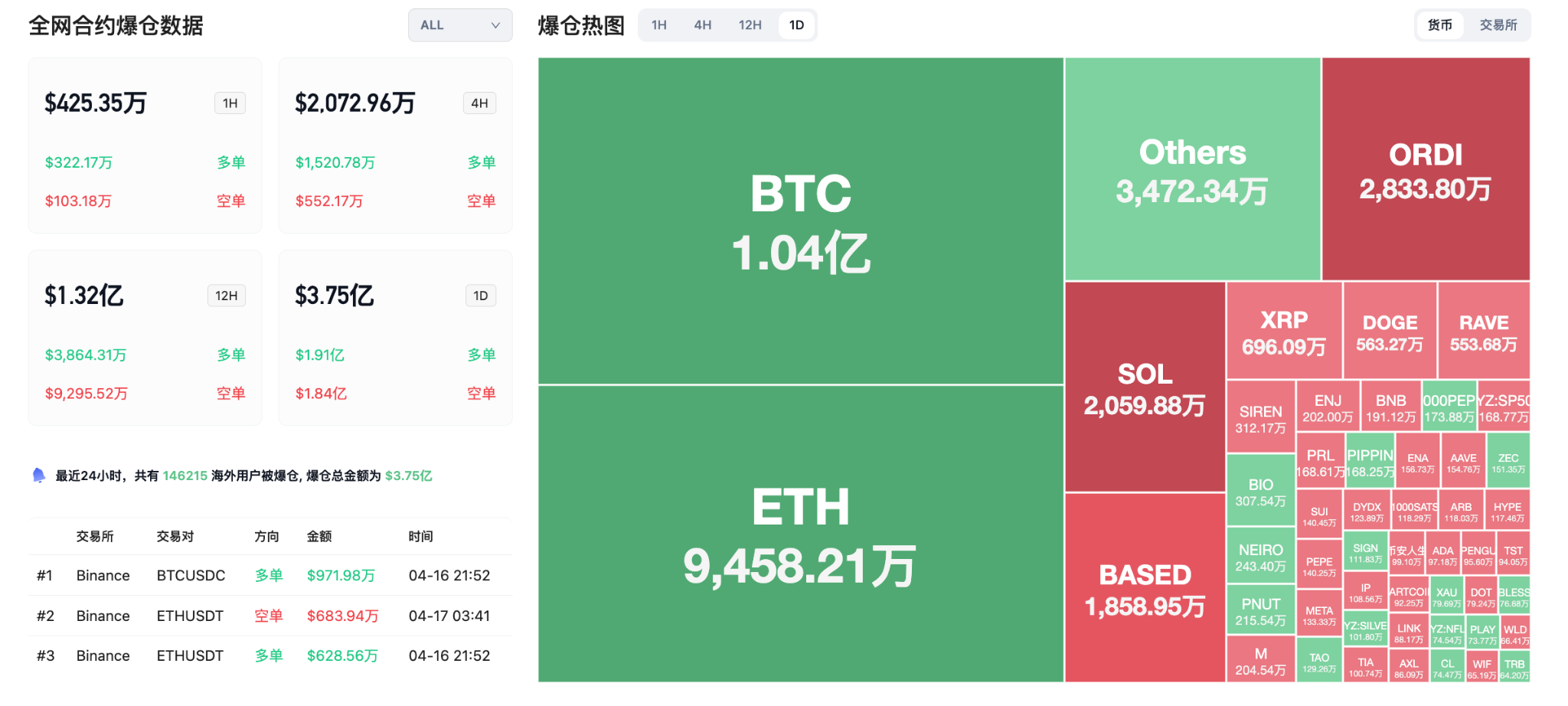The image size is (1568, 706).
Task: Switch heatmap to 4H timeframe
Action: (703, 25)
